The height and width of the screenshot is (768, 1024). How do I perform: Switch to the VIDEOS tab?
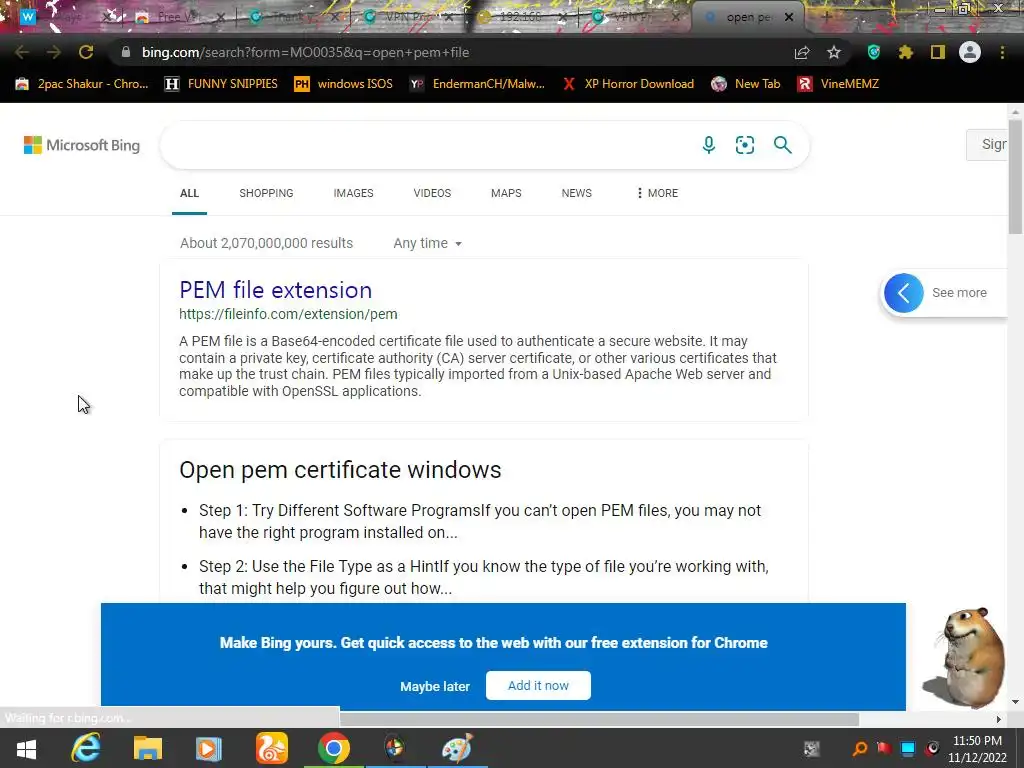[432, 193]
